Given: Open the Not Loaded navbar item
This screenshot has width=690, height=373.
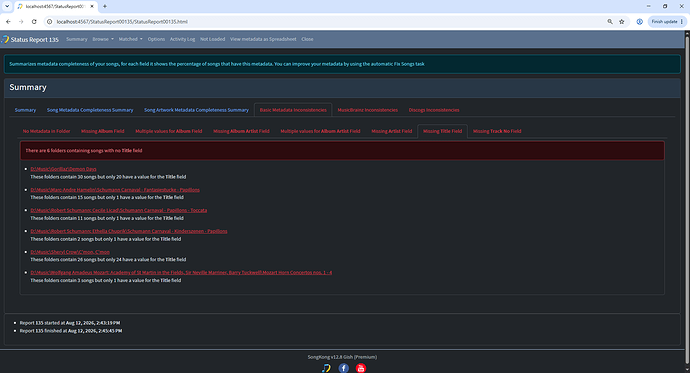Looking at the screenshot, I should click(213, 39).
